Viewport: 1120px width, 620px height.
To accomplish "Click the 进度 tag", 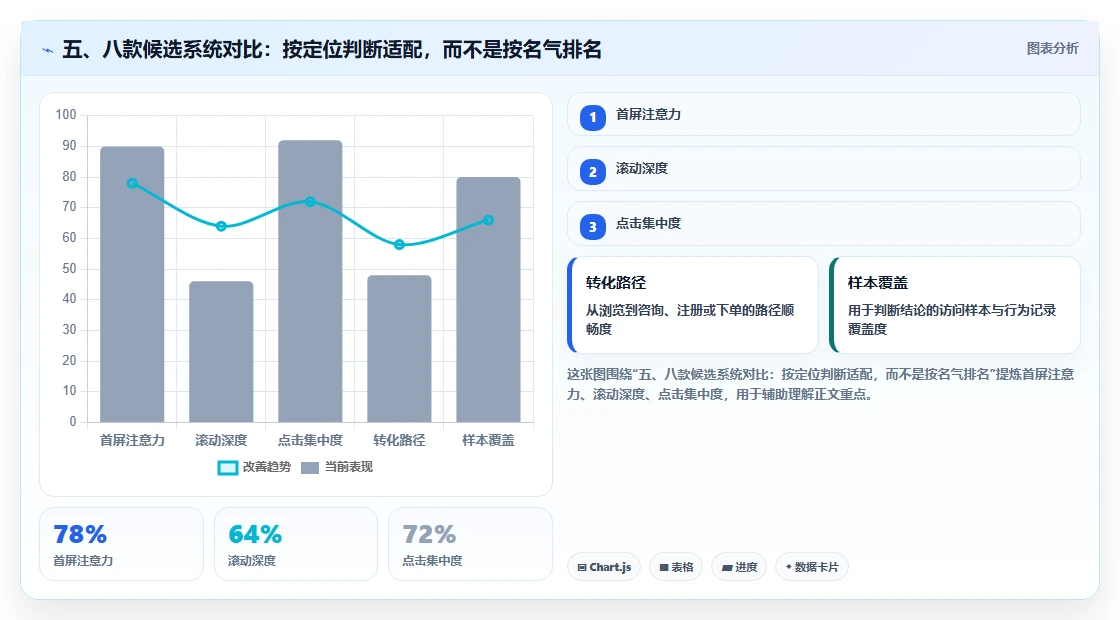I will (739, 567).
